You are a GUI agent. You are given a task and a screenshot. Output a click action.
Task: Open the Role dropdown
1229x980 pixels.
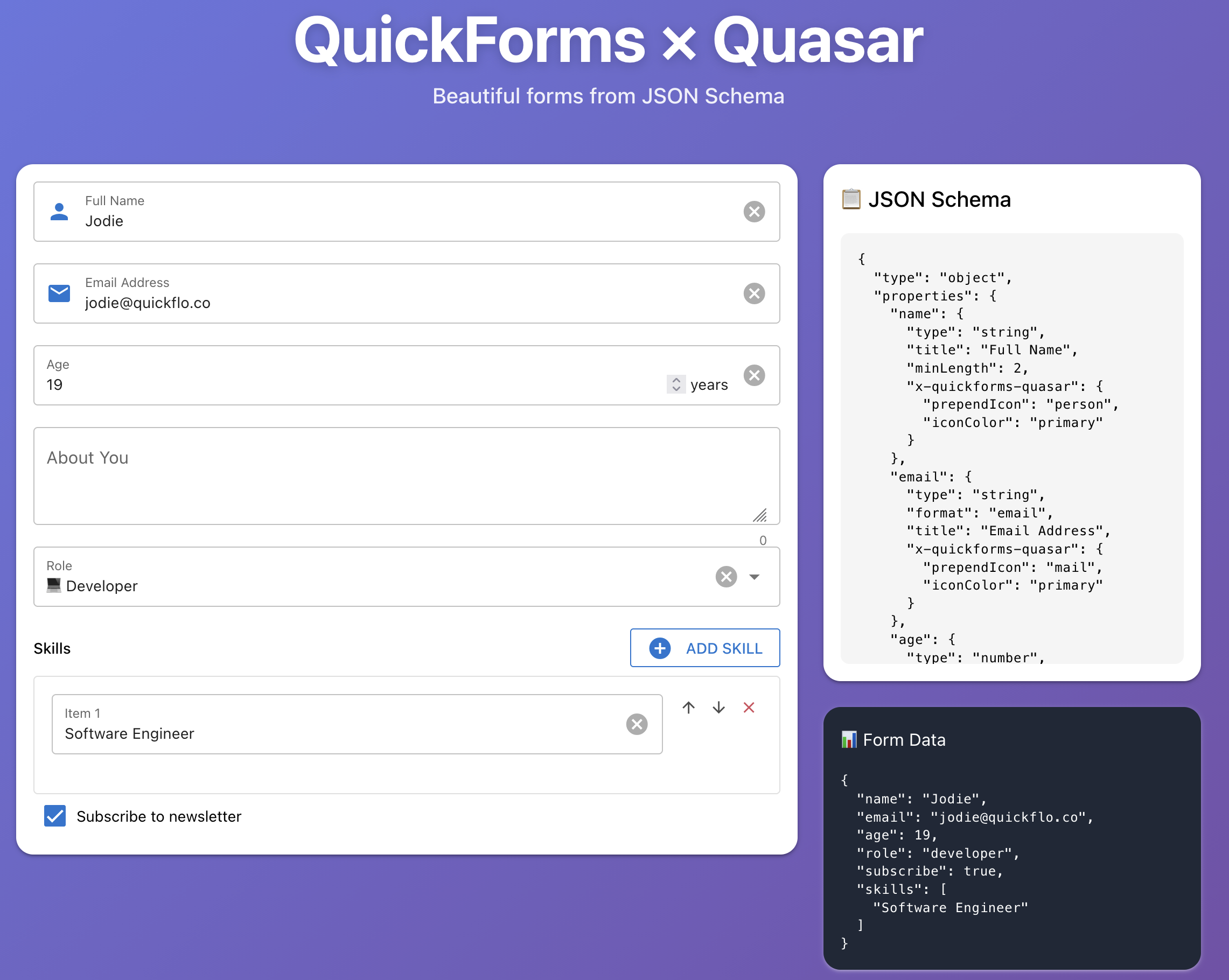pos(755,577)
